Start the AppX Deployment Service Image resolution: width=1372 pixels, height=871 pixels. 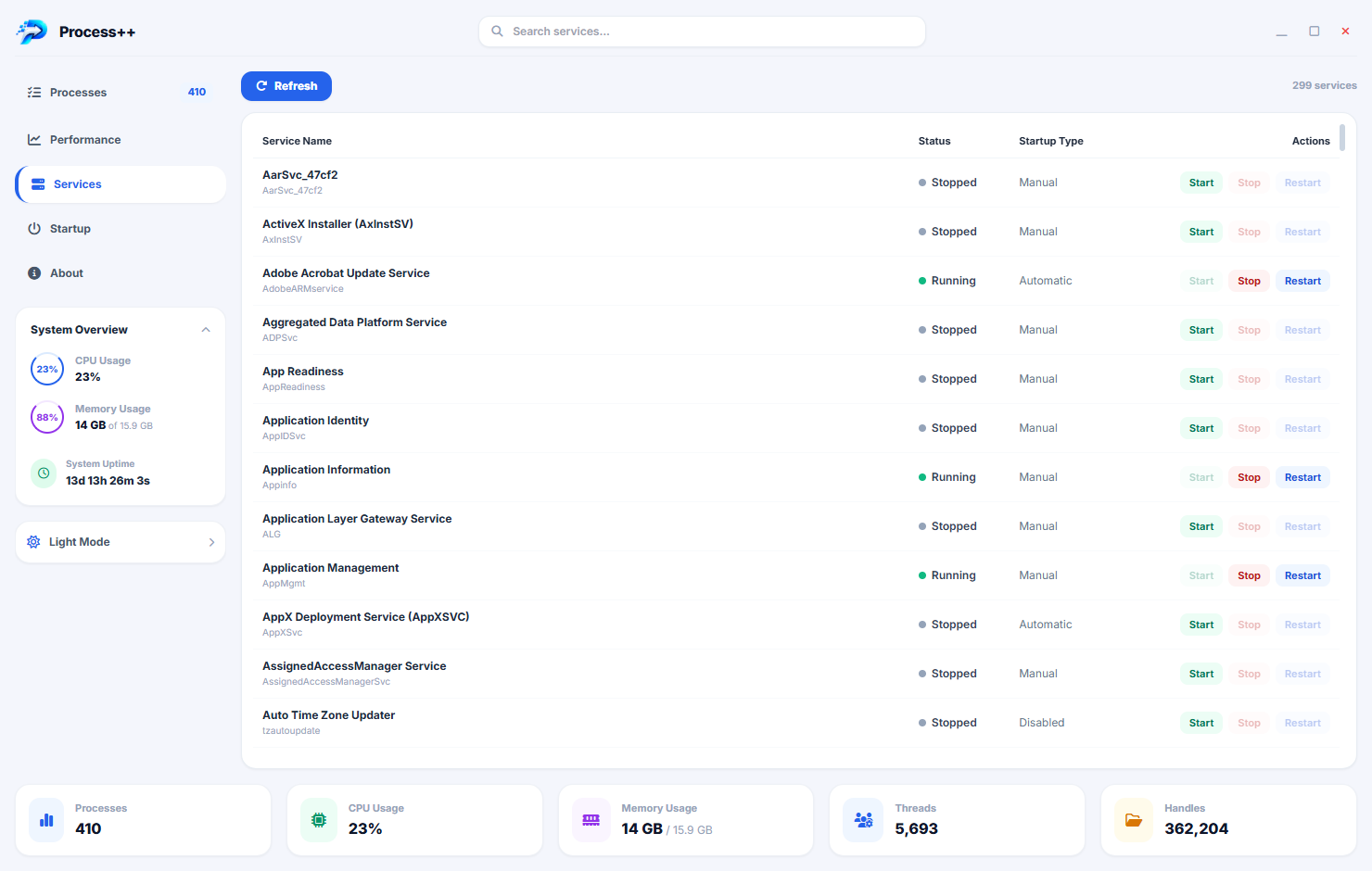[x=1201, y=625]
